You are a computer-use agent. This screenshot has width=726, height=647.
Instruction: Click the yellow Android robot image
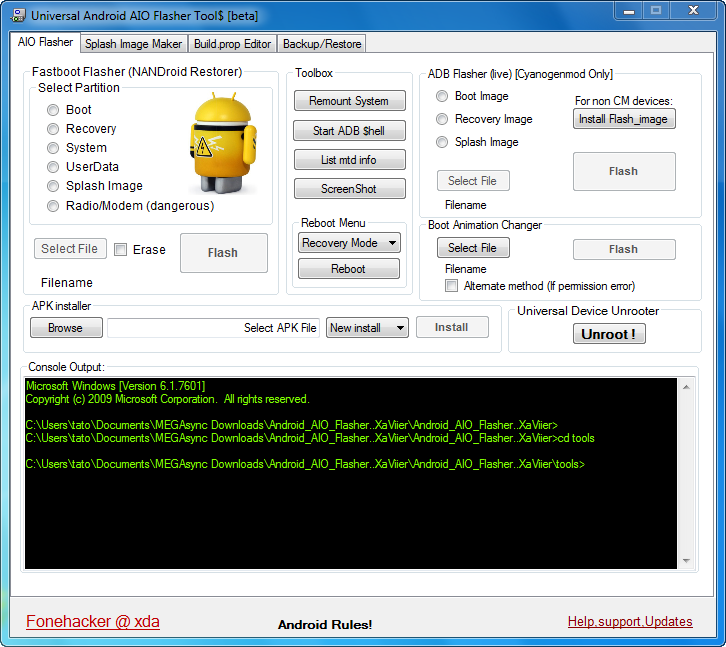[x=223, y=143]
